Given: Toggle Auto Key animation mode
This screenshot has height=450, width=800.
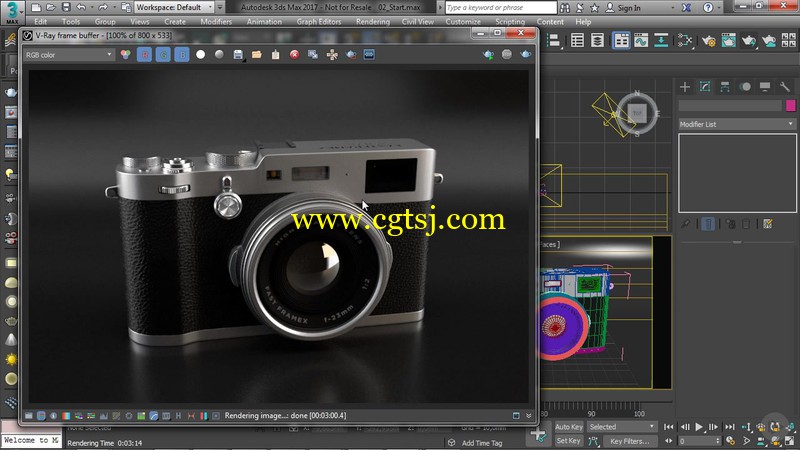Looking at the screenshot, I should tap(568, 427).
